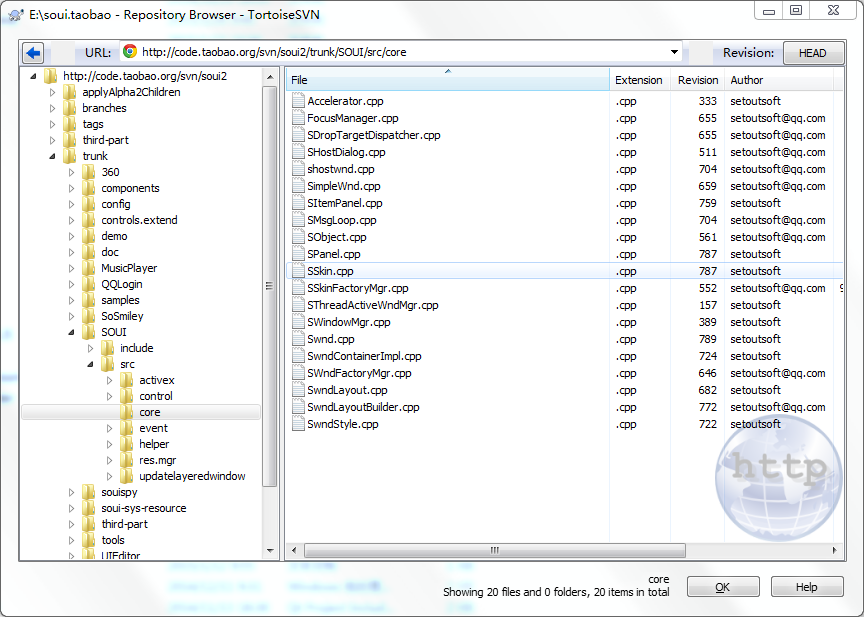Expand the include folder node
Image resolution: width=864 pixels, height=617 pixels.
point(90,348)
